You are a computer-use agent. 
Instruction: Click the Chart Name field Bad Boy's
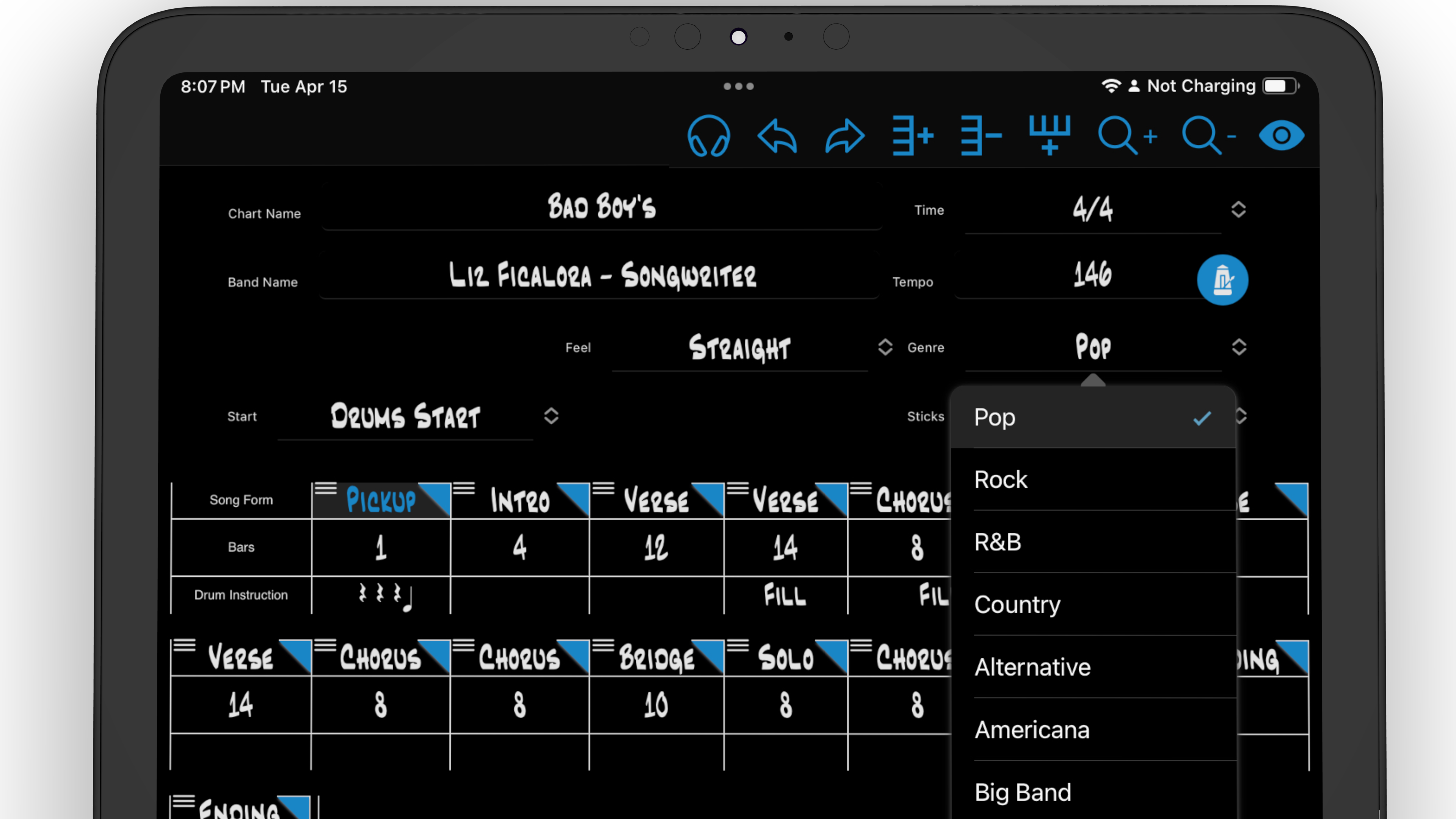click(x=601, y=207)
